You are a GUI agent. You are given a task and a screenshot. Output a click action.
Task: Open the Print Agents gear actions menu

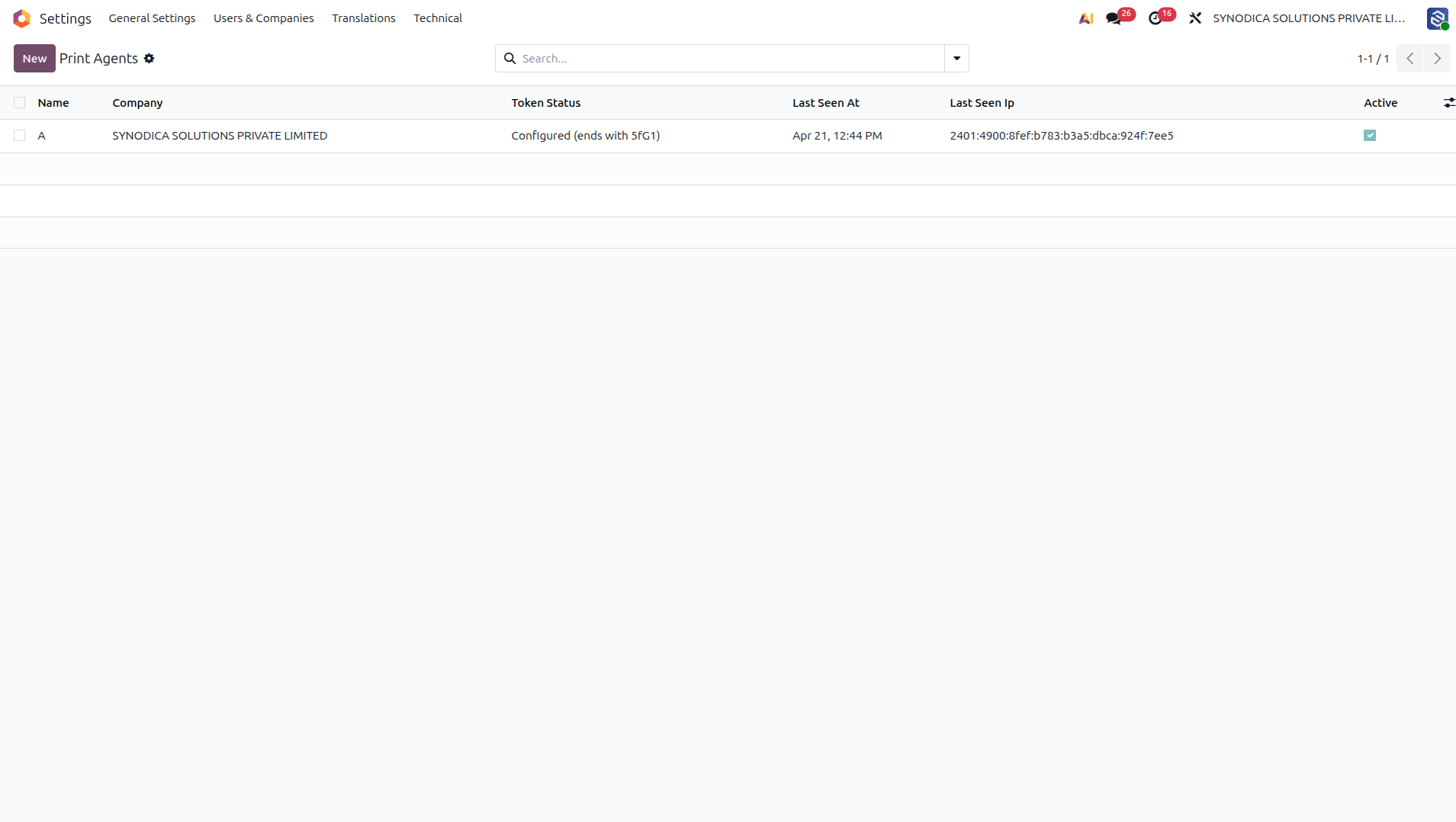coord(149,59)
